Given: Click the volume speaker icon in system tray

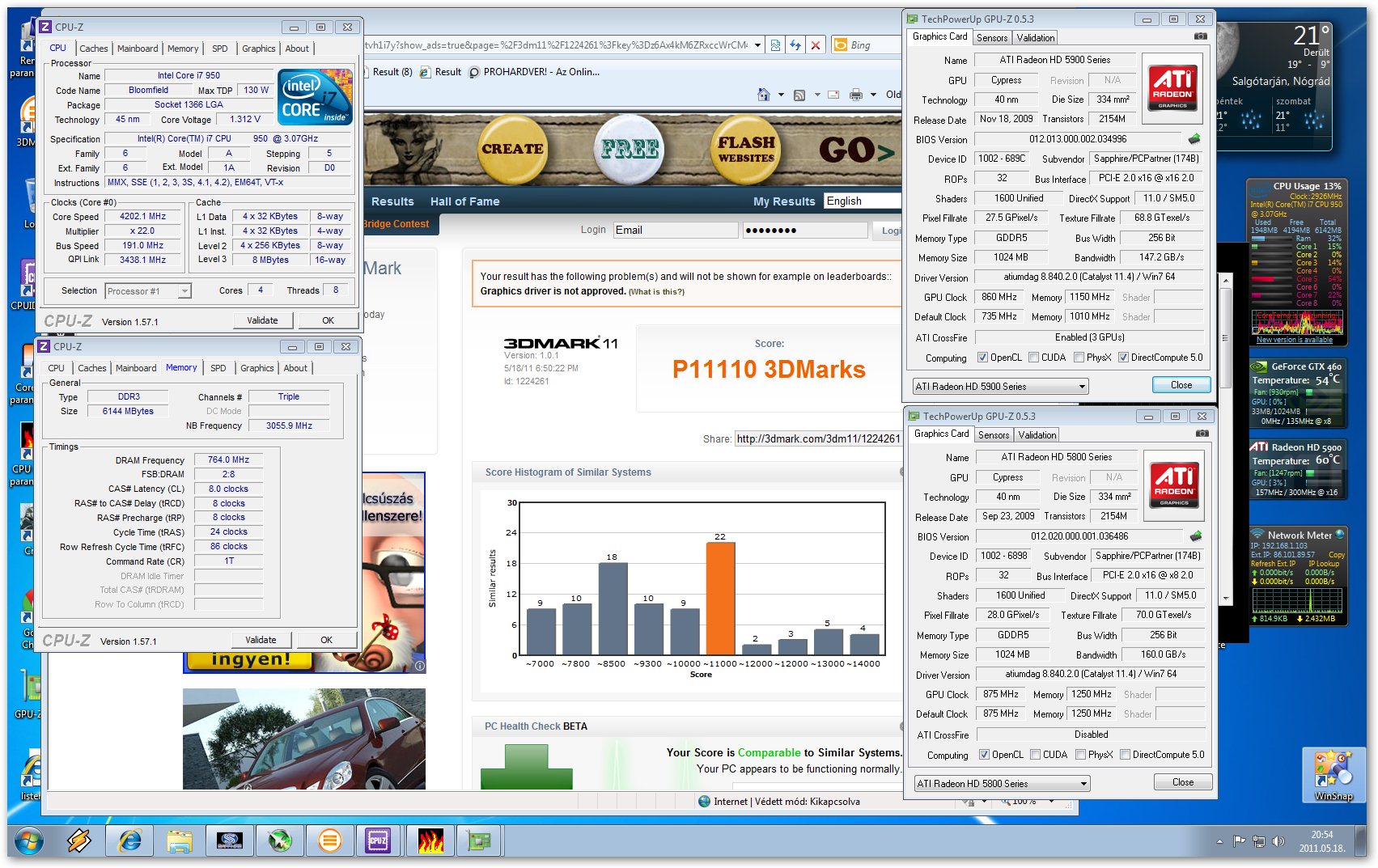Looking at the screenshot, I should click(x=1278, y=841).
